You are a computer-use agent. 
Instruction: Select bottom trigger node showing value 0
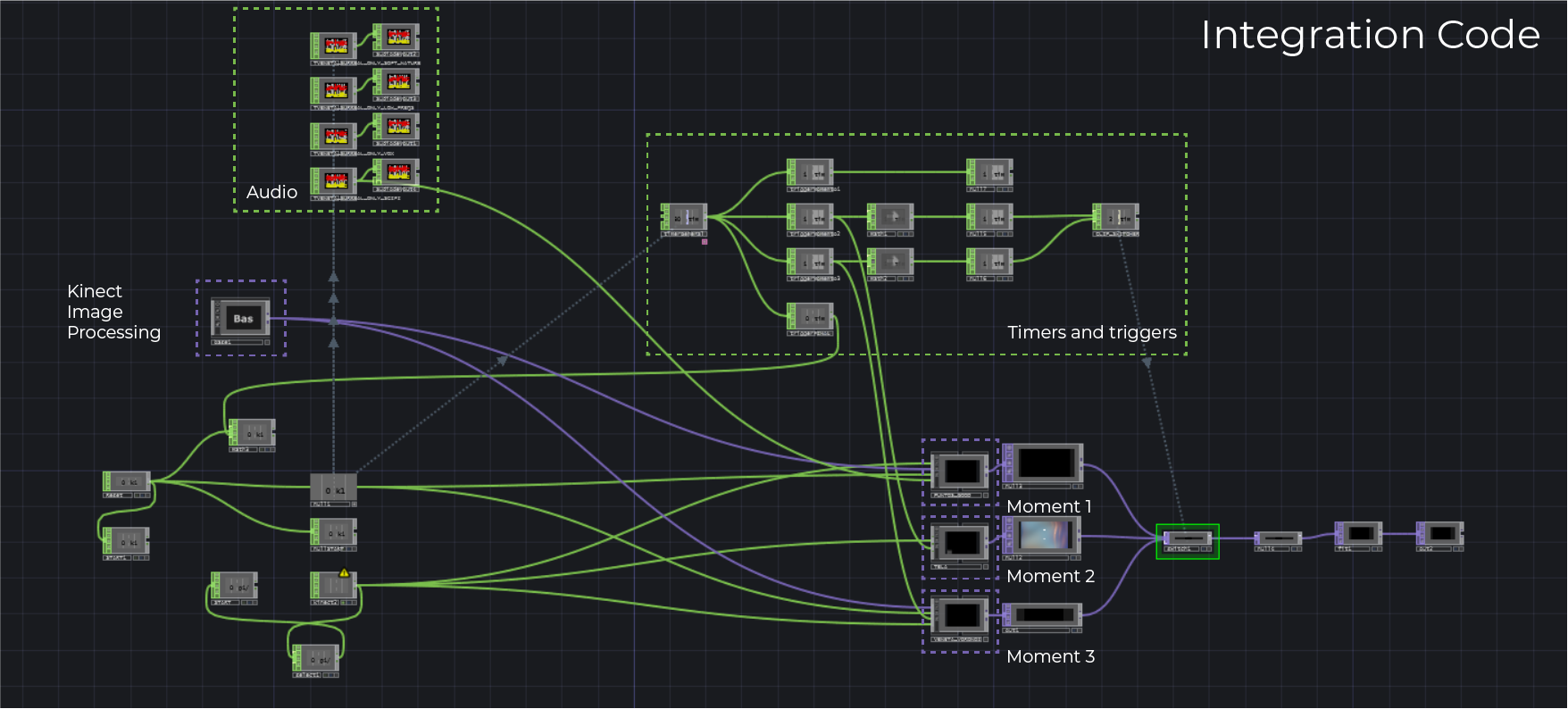[810, 318]
